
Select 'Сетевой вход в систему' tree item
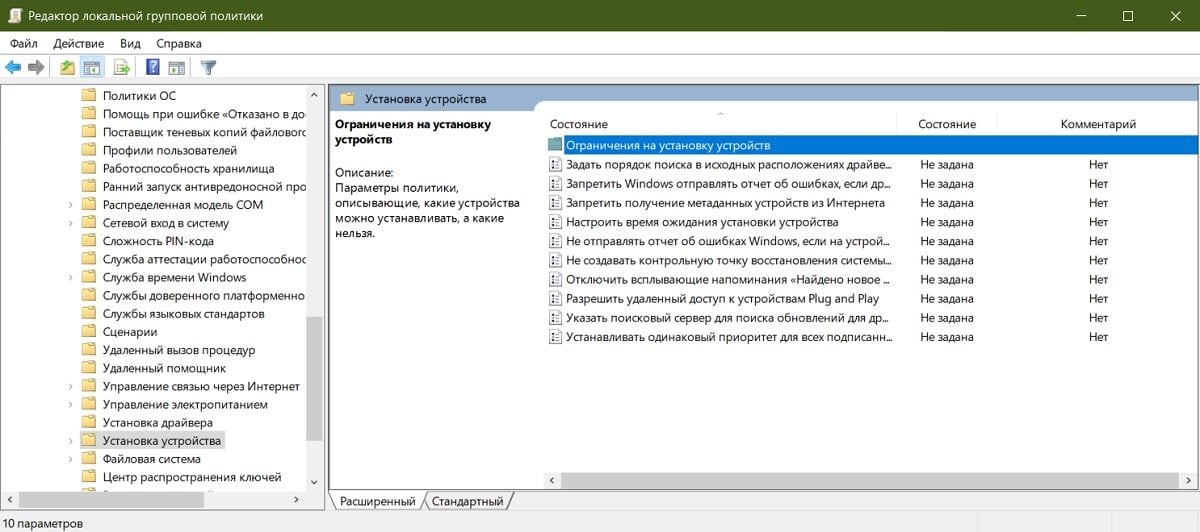165,223
